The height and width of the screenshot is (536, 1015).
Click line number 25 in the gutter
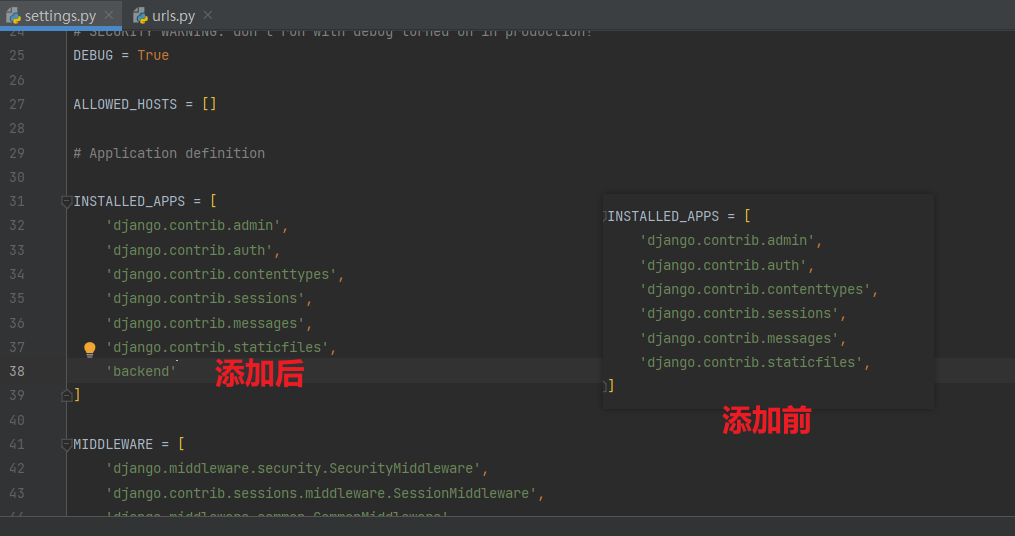tap(17, 56)
